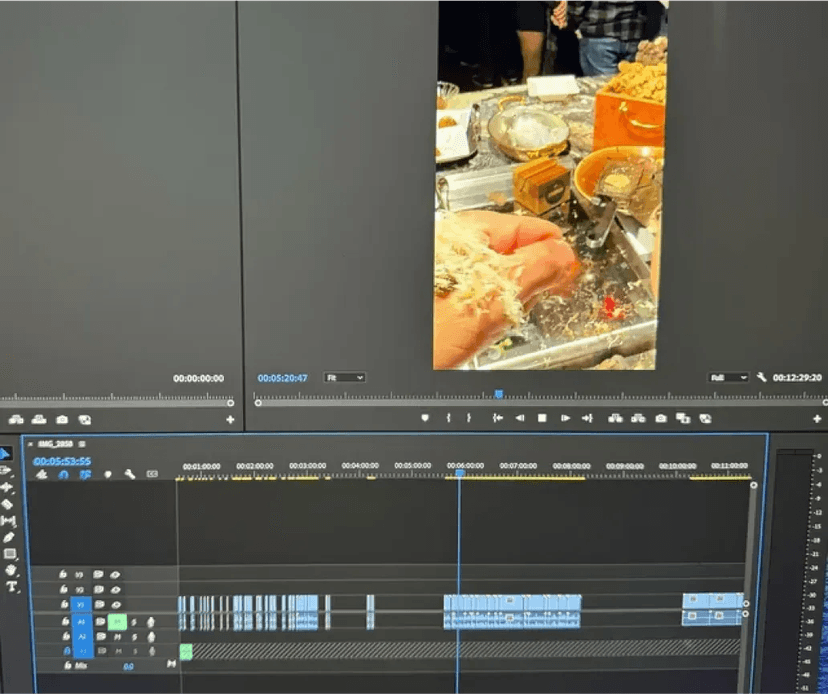Select the Slip tool

coord(8,521)
